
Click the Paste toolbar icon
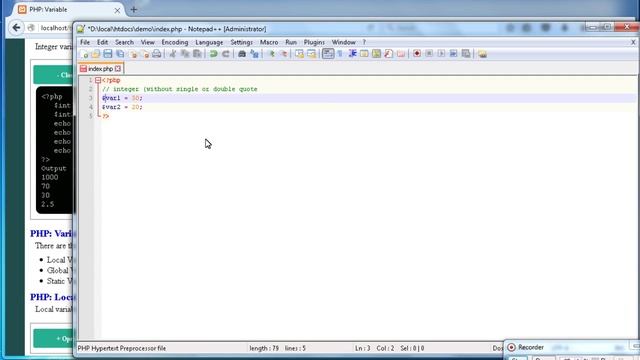[x=197, y=54]
